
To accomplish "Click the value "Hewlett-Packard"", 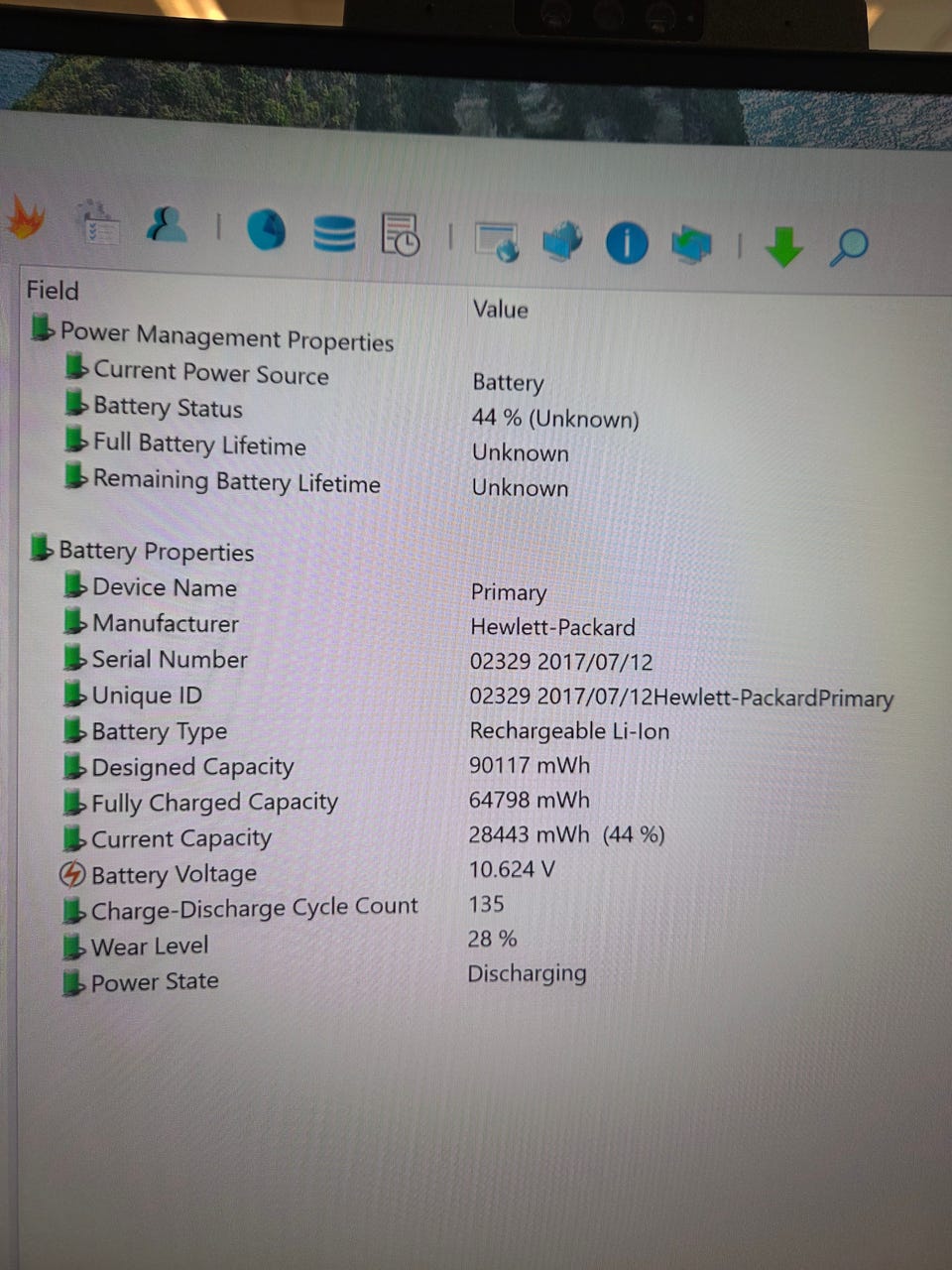I will pos(552,627).
